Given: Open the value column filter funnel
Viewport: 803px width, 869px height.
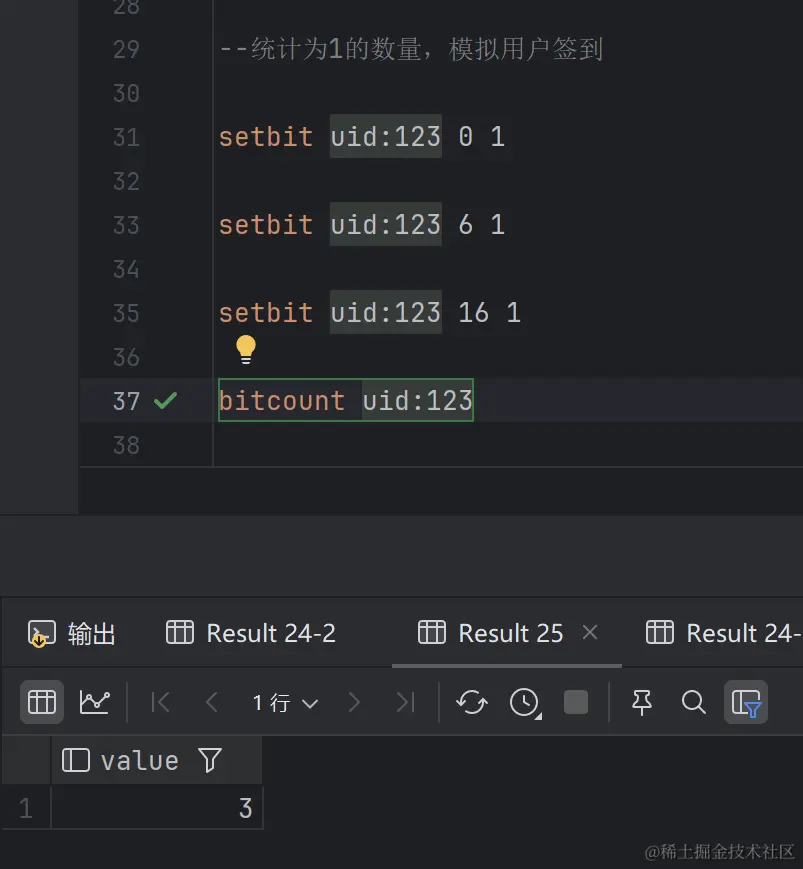Looking at the screenshot, I should point(210,760).
